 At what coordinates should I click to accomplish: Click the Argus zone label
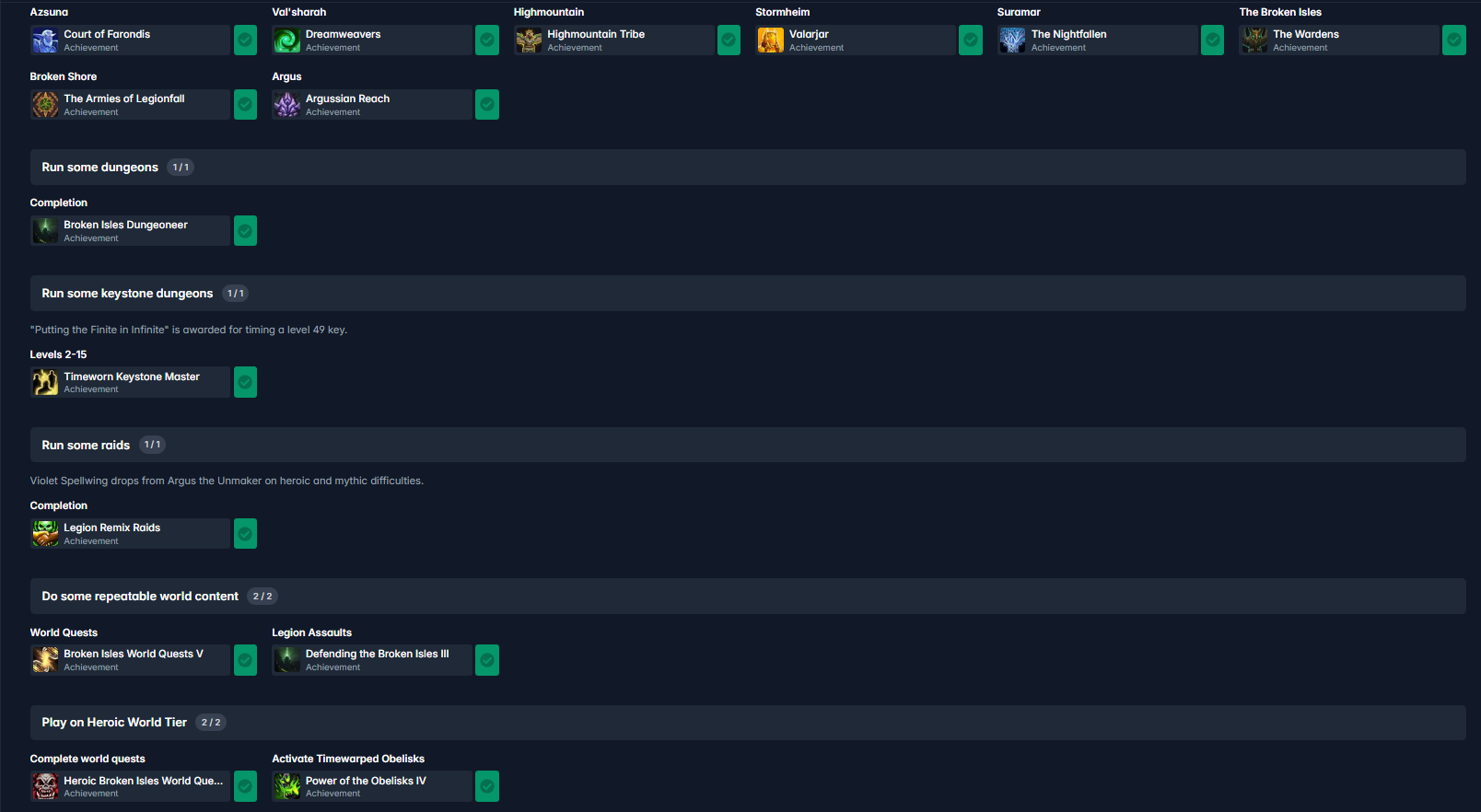(286, 76)
